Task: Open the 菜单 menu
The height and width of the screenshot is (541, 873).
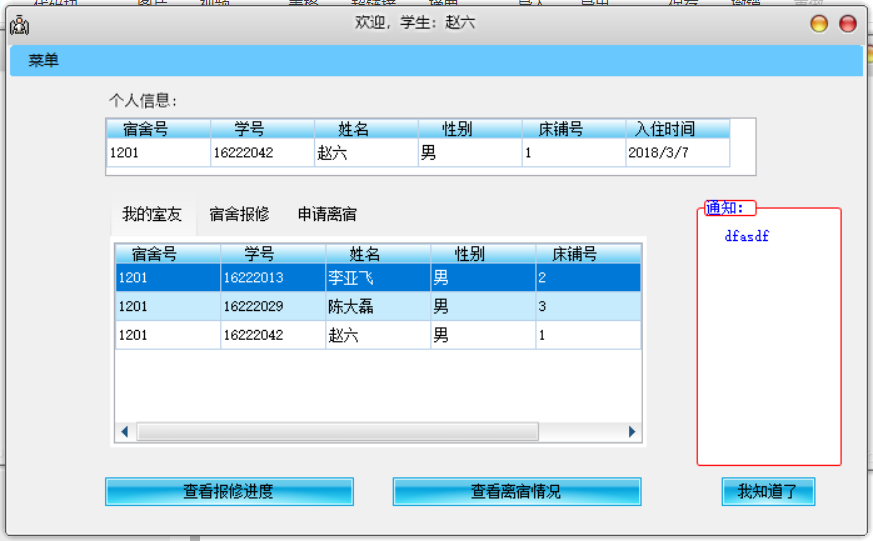Action: [x=43, y=60]
